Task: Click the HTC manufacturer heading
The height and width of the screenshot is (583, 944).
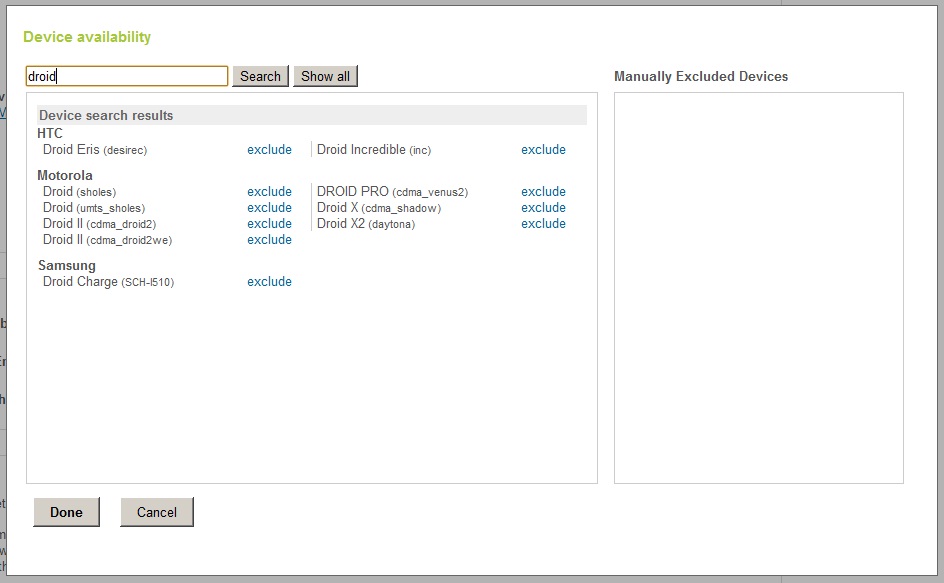Action: coord(50,133)
